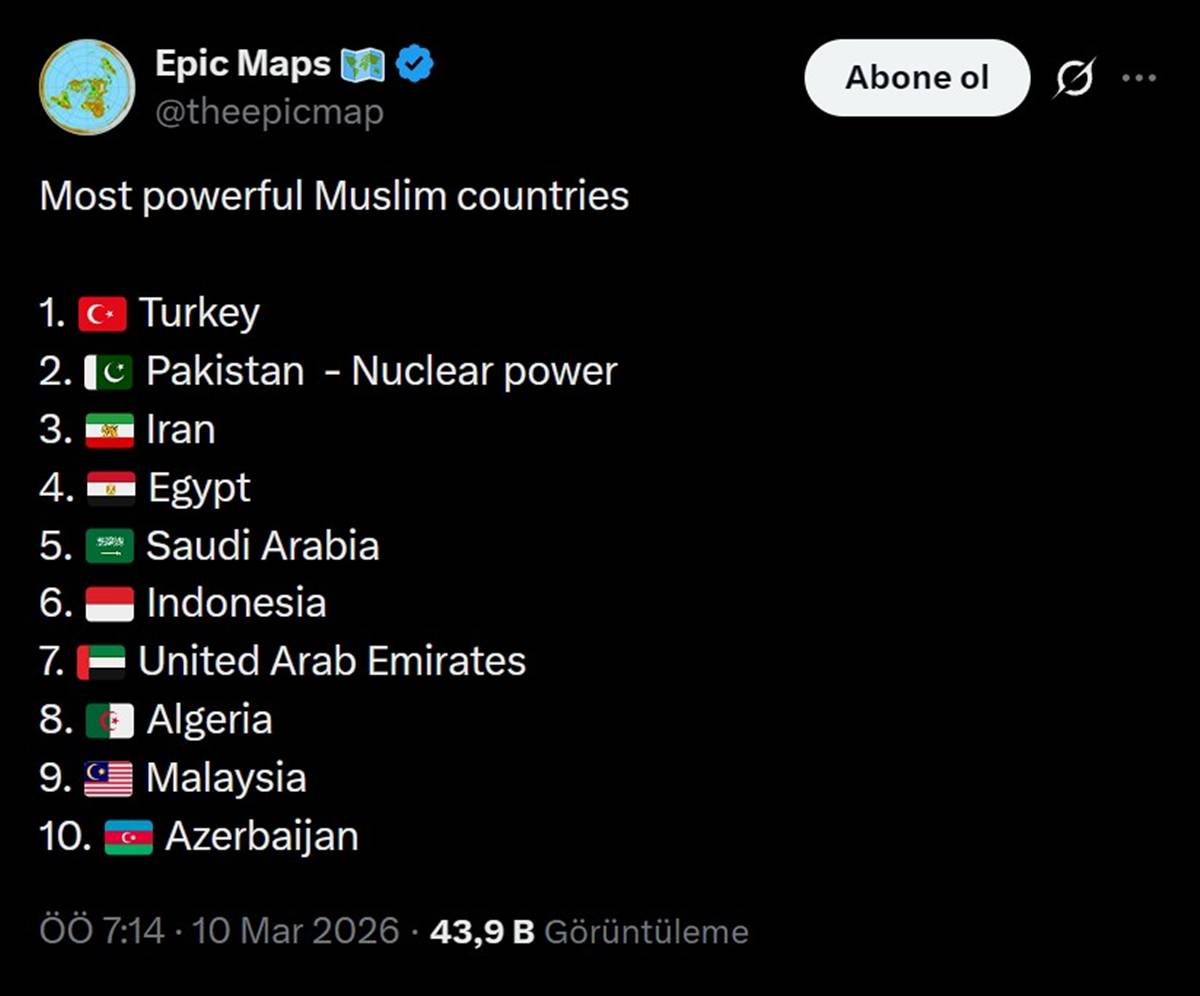Click the Algeria flag icon
This screenshot has height=996, width=1200.
click(109, 721)
